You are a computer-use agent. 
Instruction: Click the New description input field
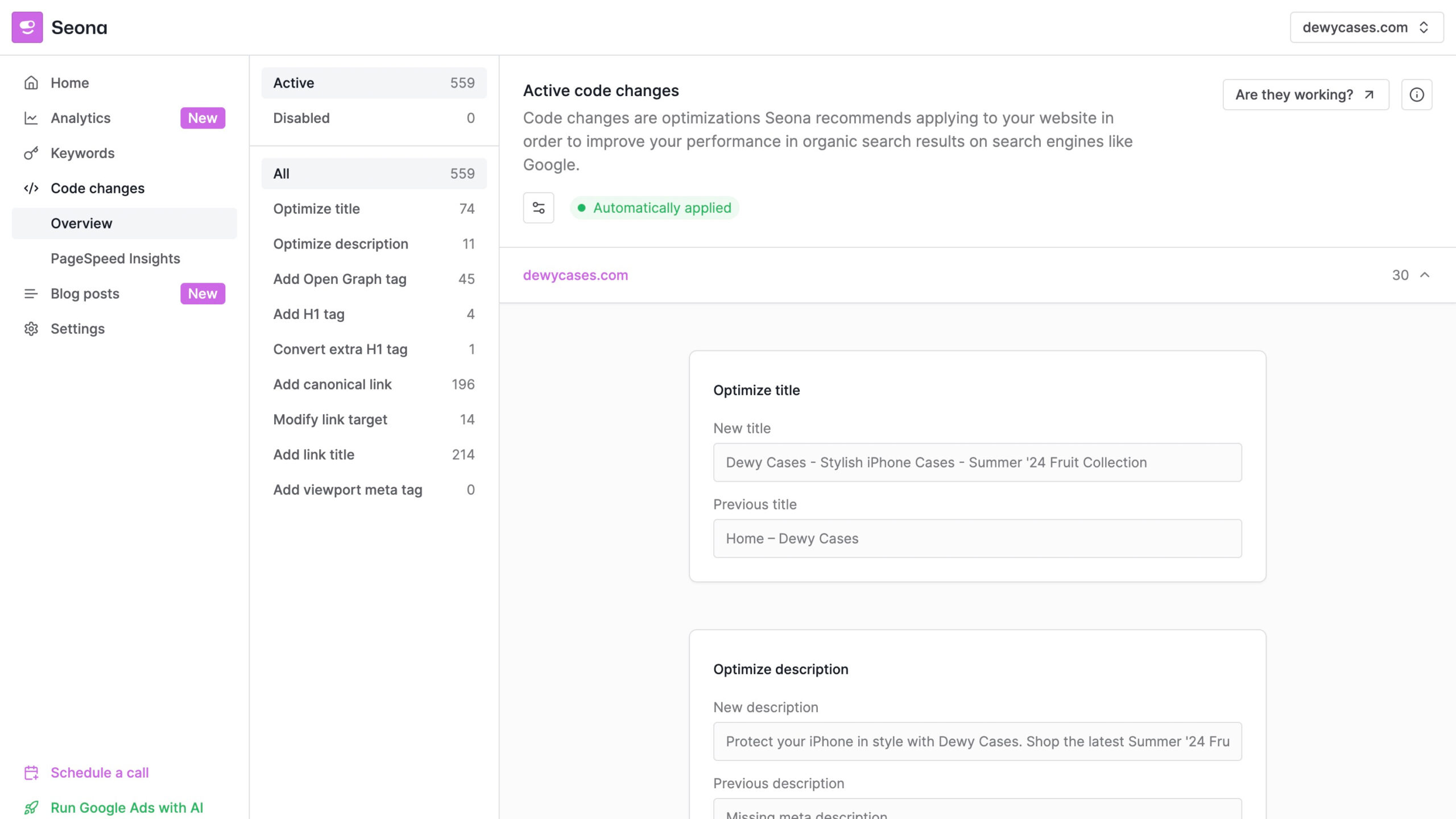coord(977,742)
